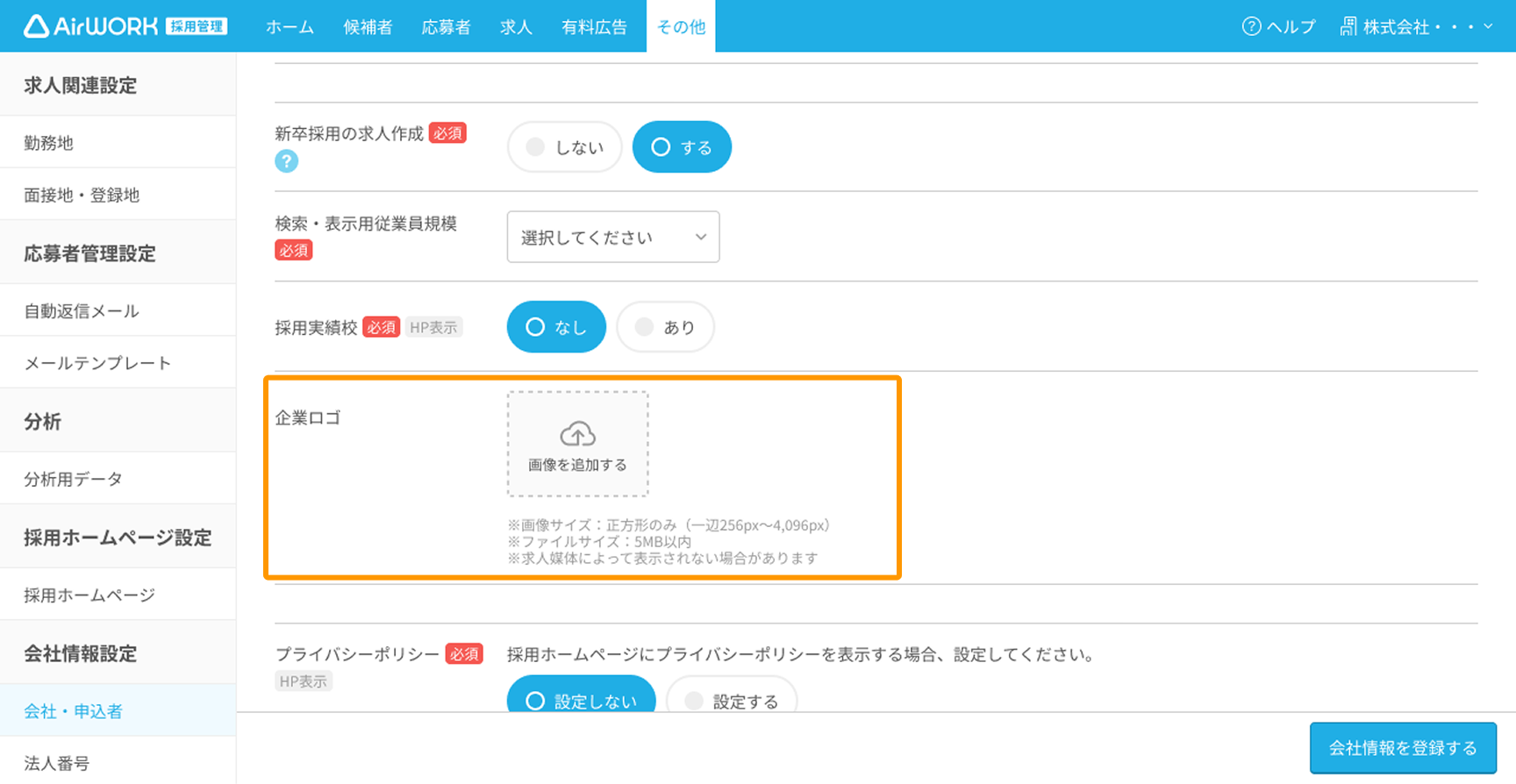Click the 採用ホームページにプライバシーポリシー description text

800,654
